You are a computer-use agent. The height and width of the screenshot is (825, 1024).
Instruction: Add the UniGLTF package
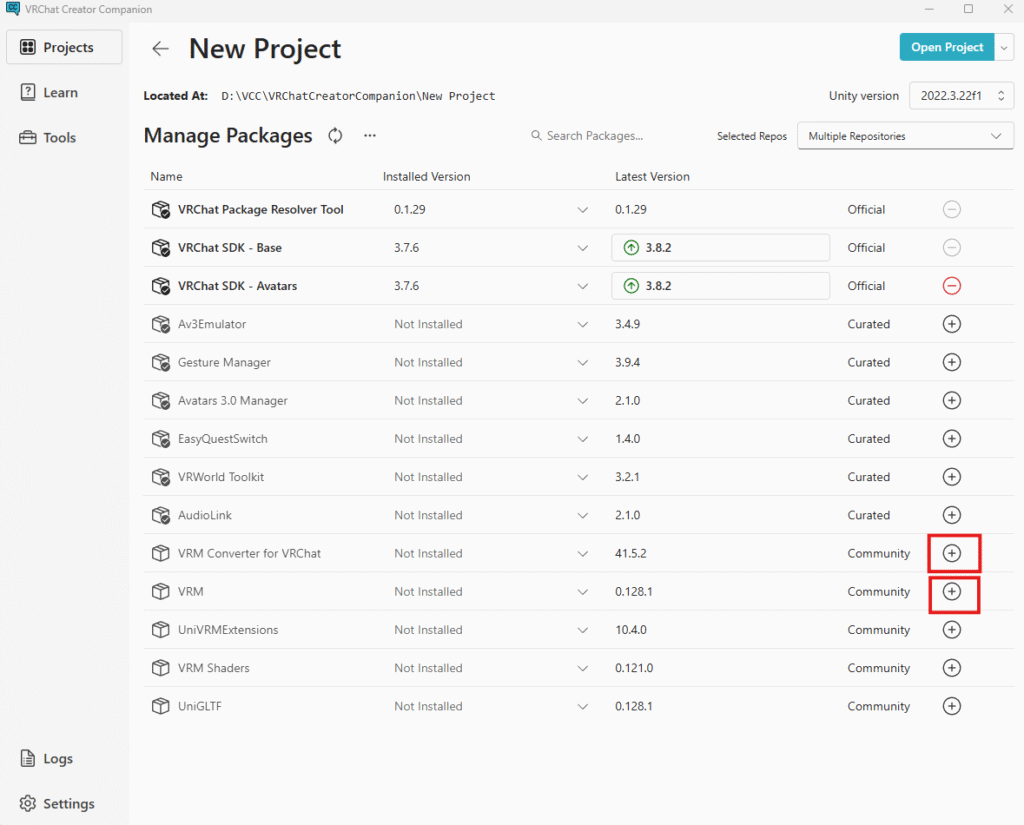(952, 706)
